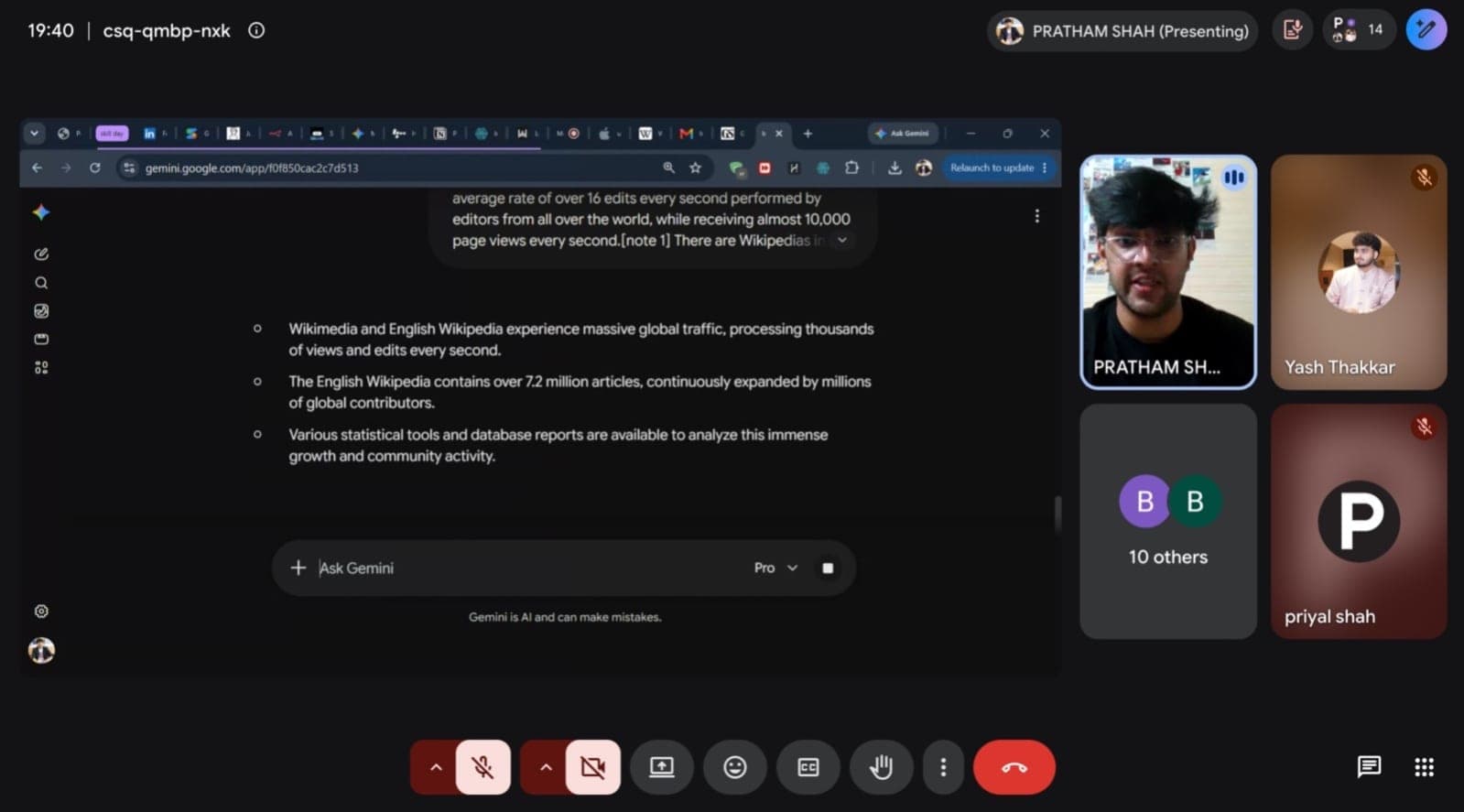Click the Gemini sparkle logo in sidebar
The height and width of the screenshot is (812, 1464).
coord(41,212)
